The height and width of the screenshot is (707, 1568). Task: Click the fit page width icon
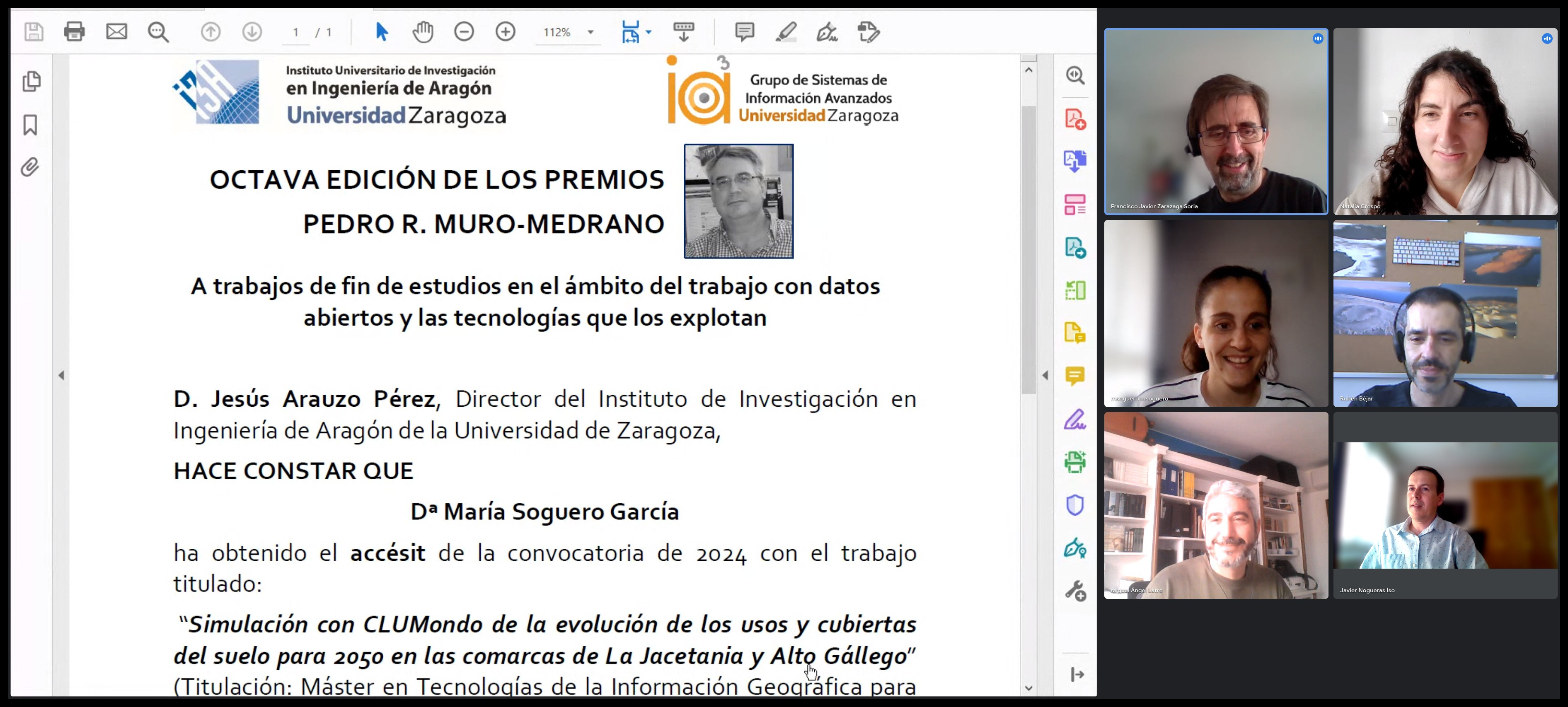coord(631,31)
